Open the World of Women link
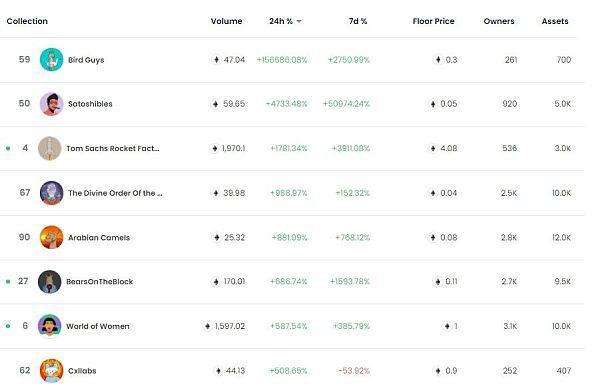Viewport: 600px width, 384px height. pyautogui.click(x=98, y=326)
